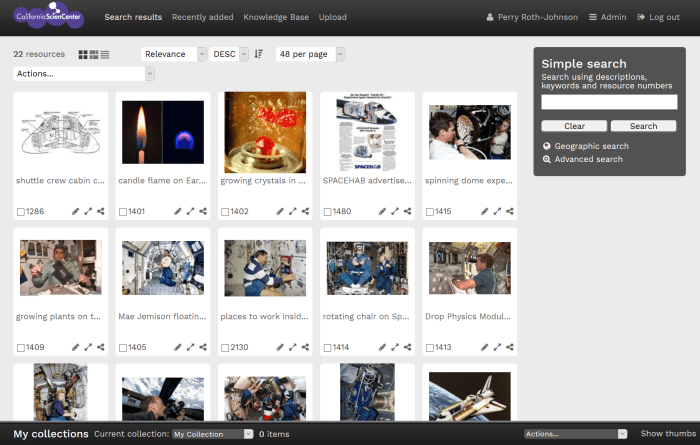The image size is (700, 445).
Task: Open the My Collection dropdown
Action: tap(212, 434)
